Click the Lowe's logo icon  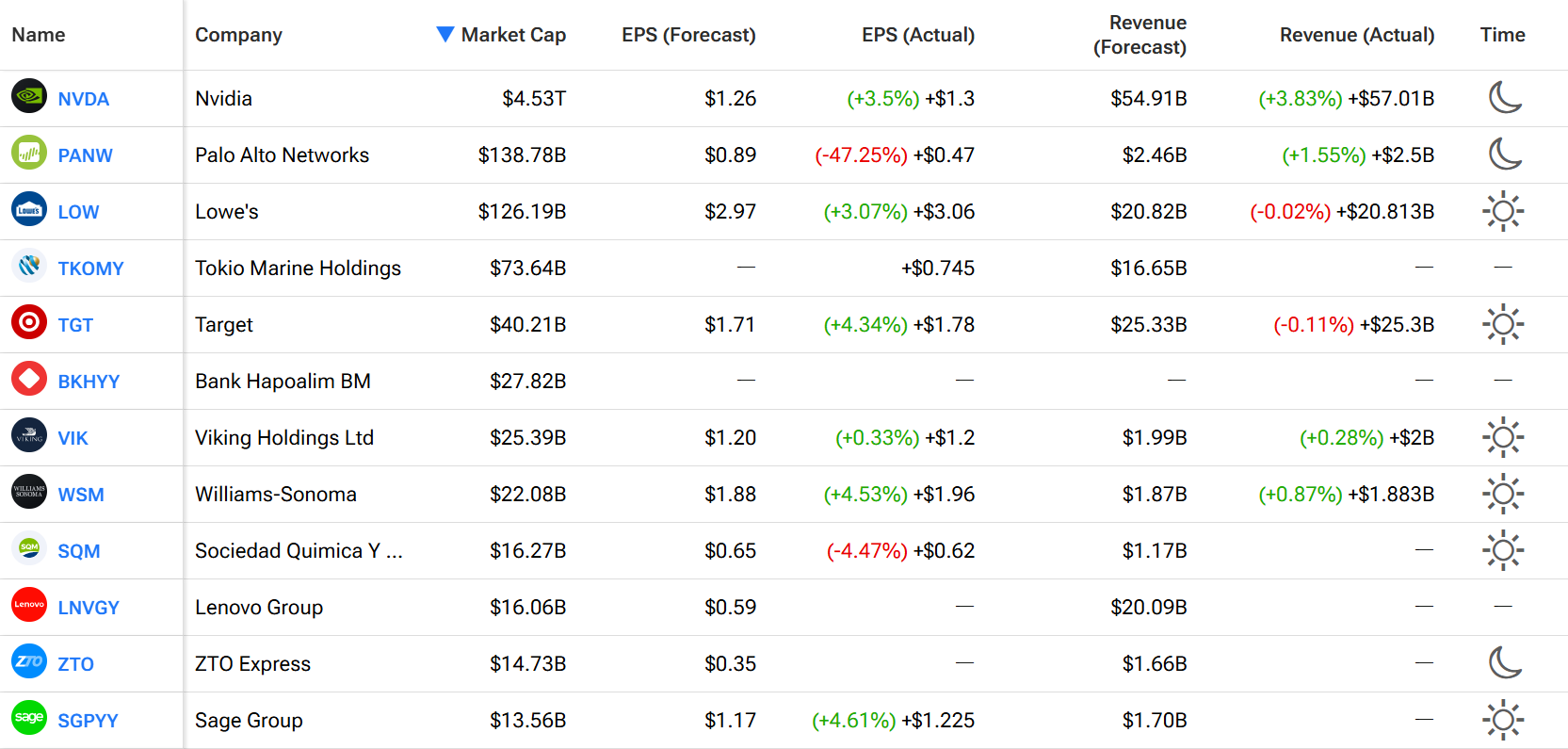(29, 209)
